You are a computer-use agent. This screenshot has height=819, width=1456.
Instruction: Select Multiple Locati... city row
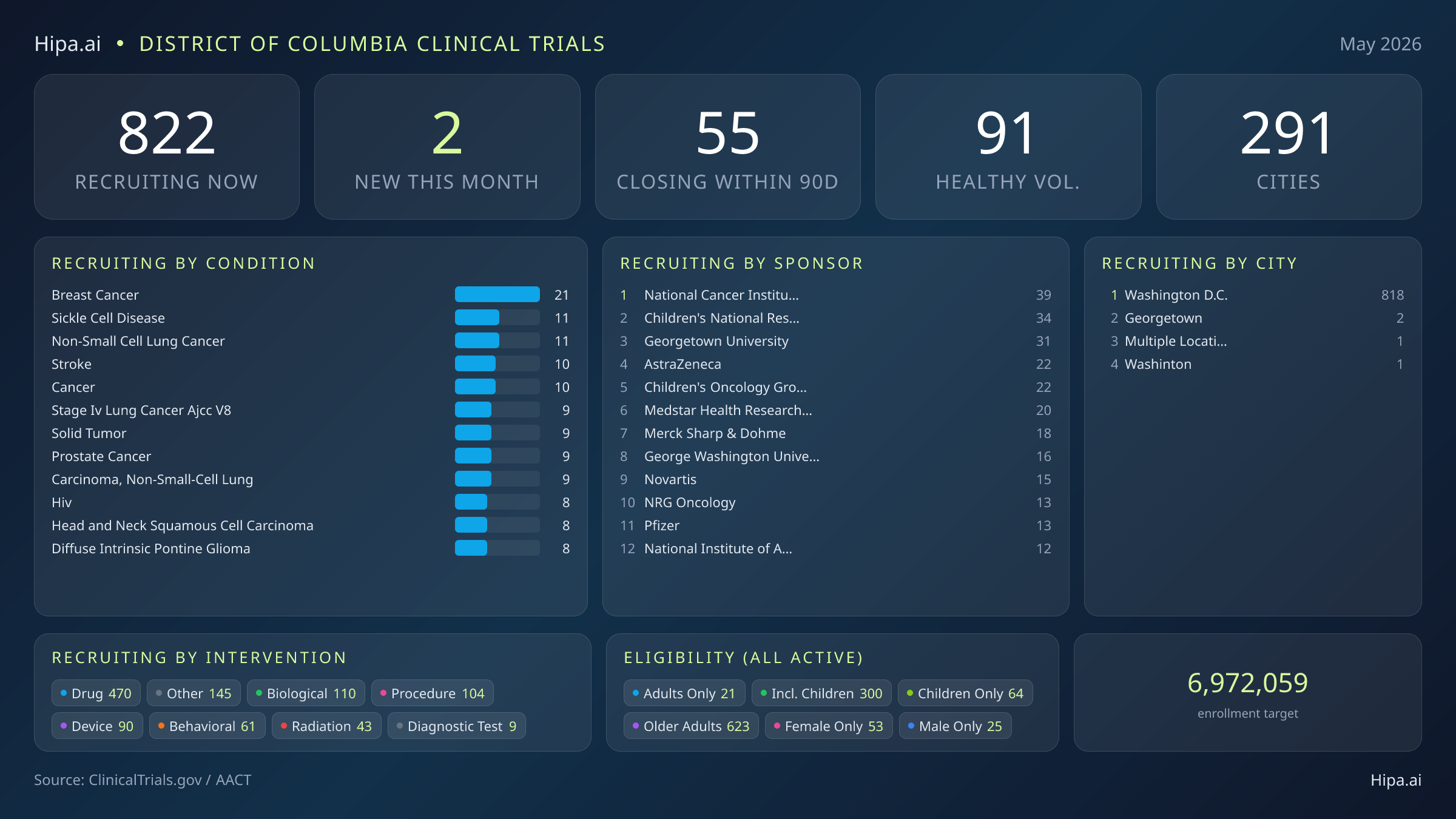(x=1253, y=341)
